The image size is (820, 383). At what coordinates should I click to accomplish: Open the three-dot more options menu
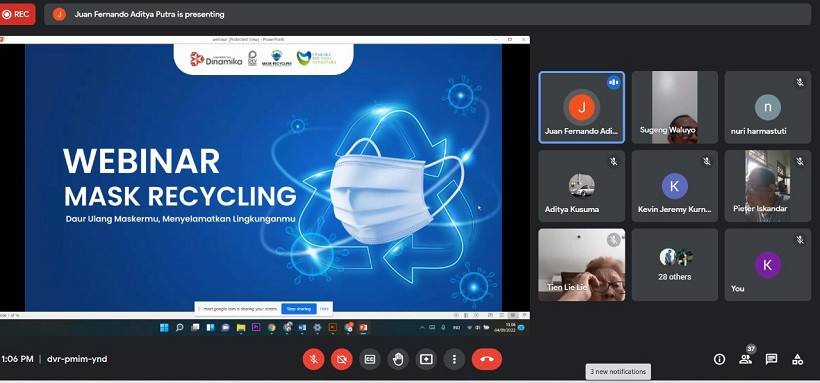pyautogui.click(x=454, y=359)
